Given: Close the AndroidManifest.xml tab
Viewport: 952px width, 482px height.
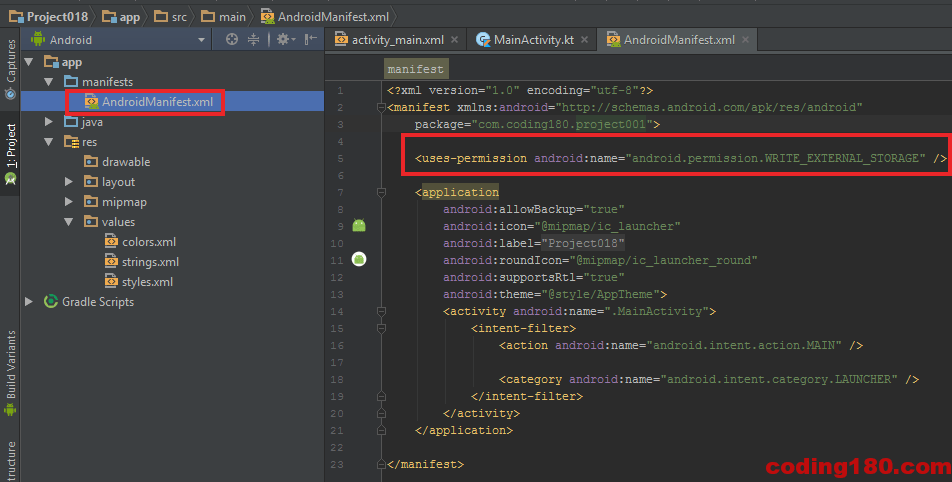Looking at the screenshot, I should 746,40.
